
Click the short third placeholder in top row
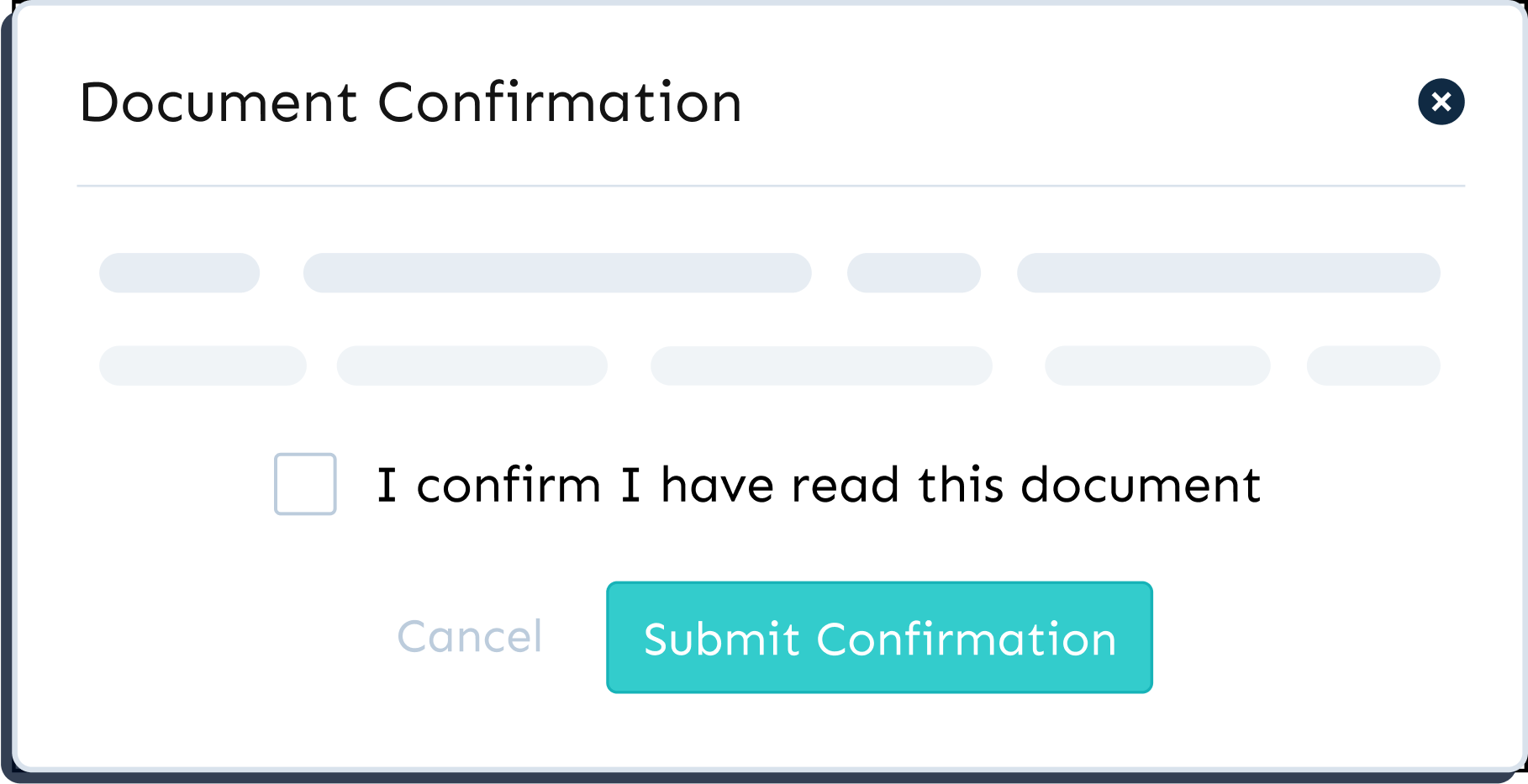click(x=914, y=272)
